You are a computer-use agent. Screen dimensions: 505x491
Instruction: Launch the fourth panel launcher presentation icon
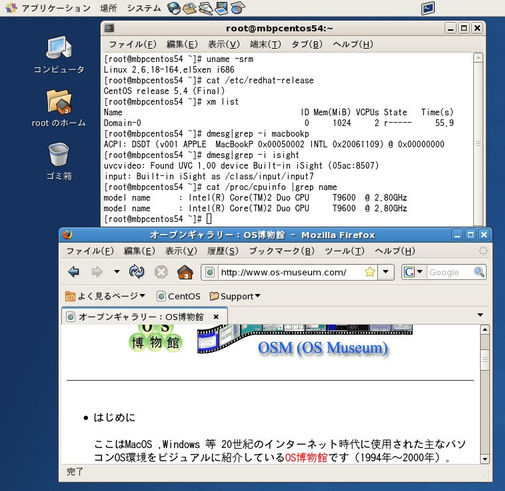click(x=221, y=8)
